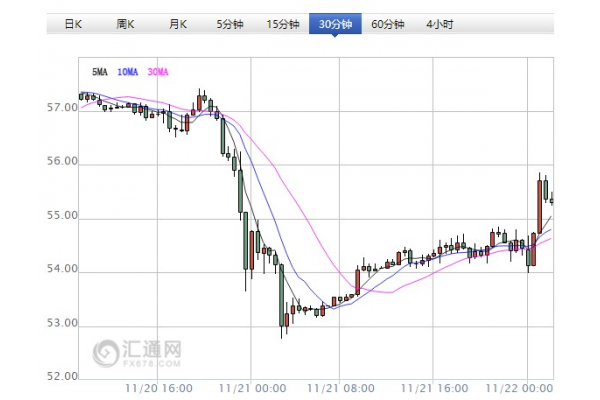Switch to the 5分钟 interval tab
600x400 pixels.
point(230,24)
